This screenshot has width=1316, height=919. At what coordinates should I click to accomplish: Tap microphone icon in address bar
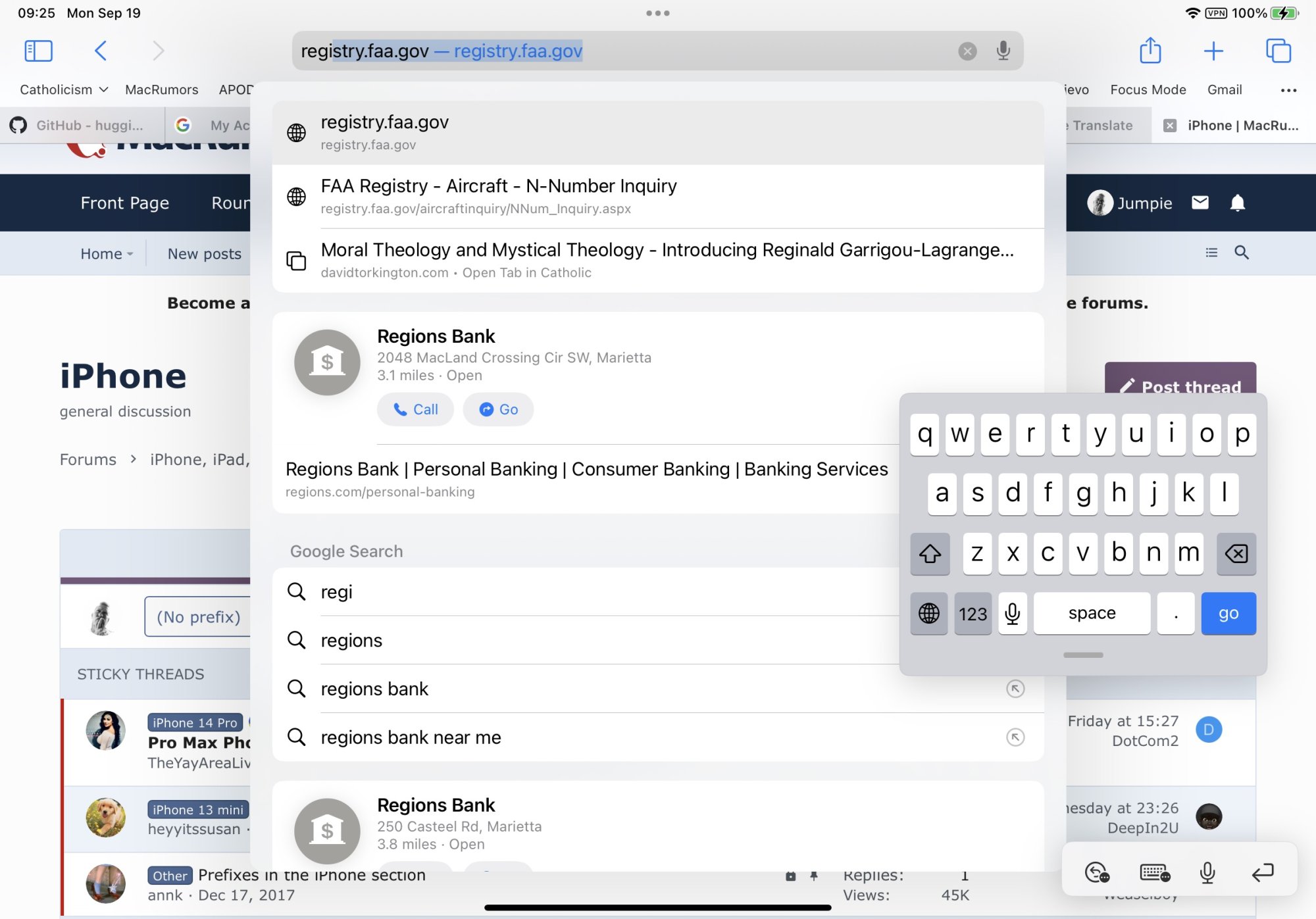(x=1003, y=51)
